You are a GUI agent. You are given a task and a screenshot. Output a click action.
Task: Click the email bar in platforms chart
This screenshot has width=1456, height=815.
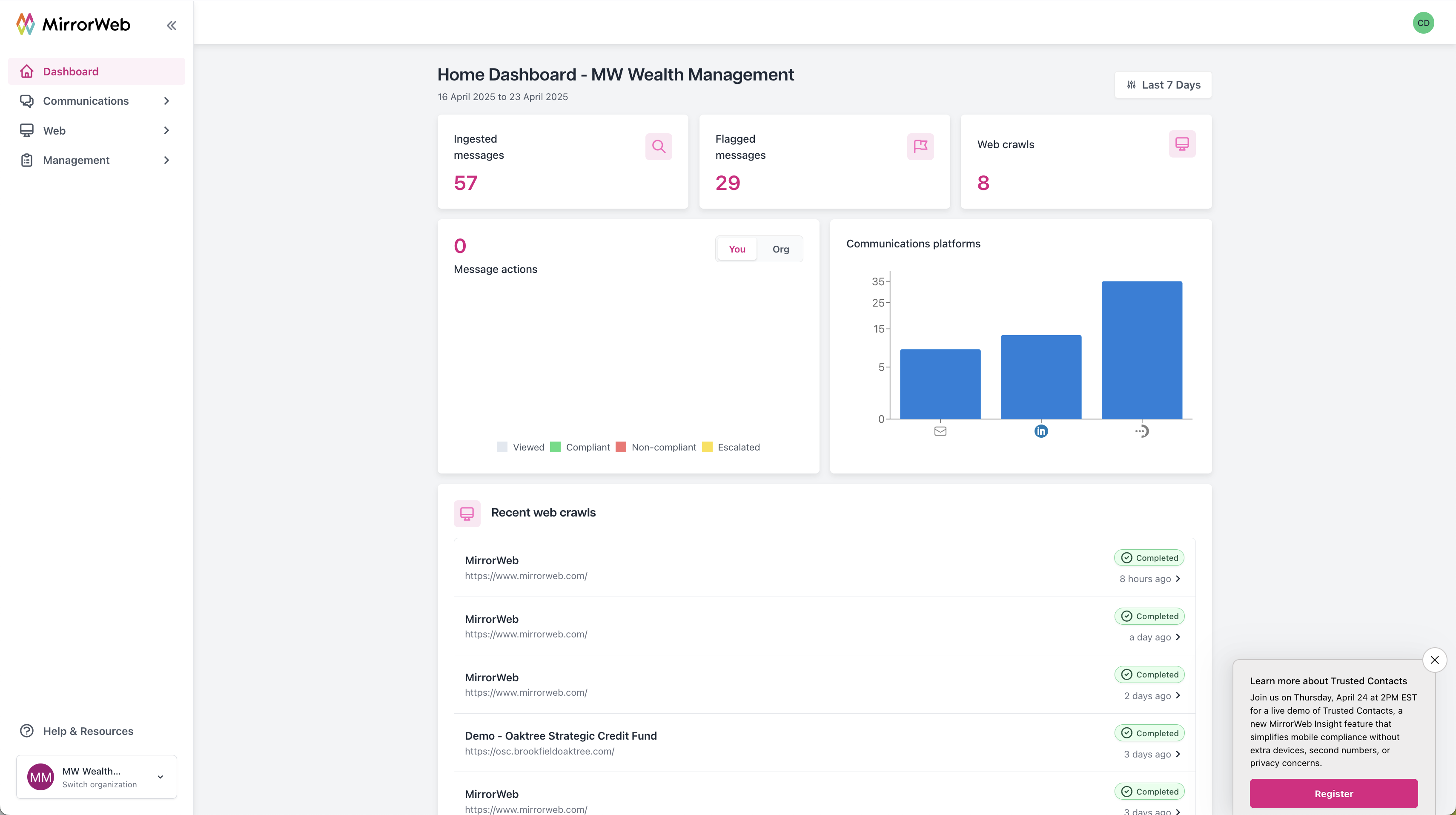(x=940, y=385)
